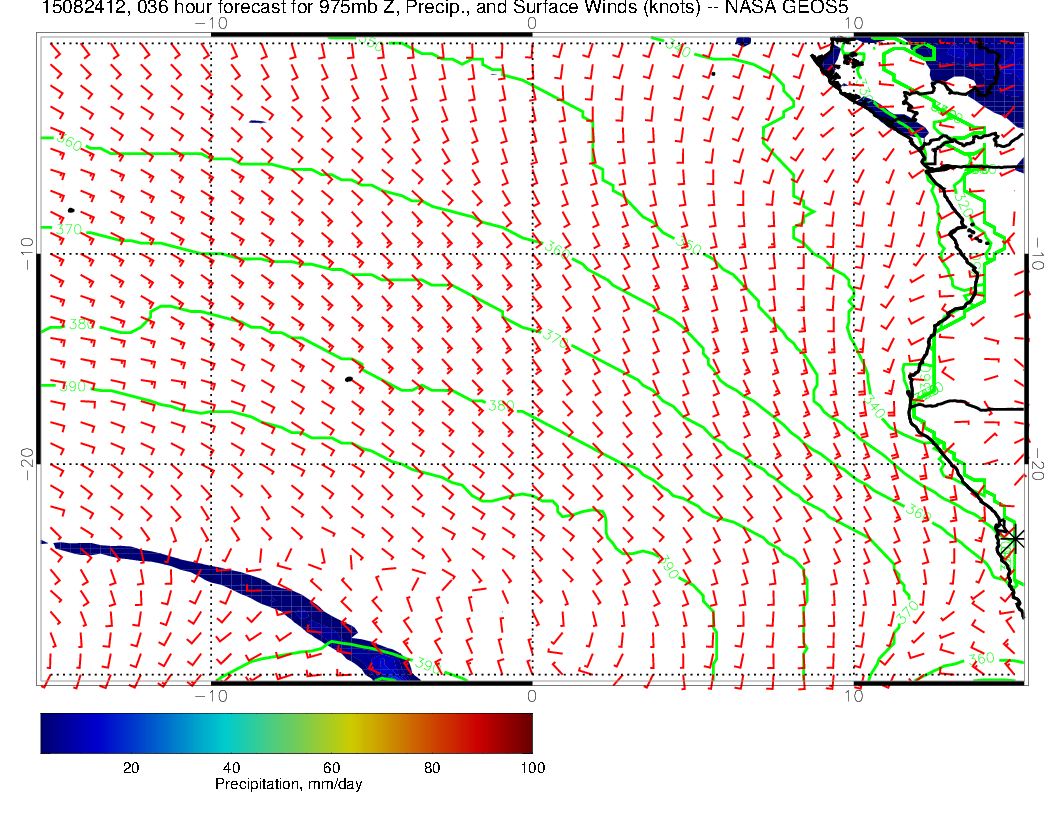Select the '10' longitude label on bottom axis
The image size is (1056, 816).
point(853,695)
